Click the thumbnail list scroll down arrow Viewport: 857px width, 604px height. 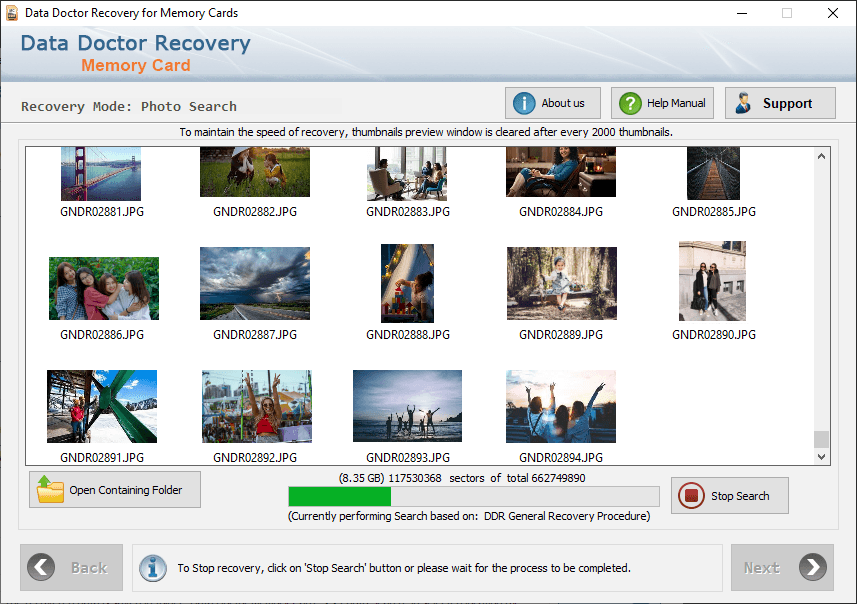pos(821,457)
